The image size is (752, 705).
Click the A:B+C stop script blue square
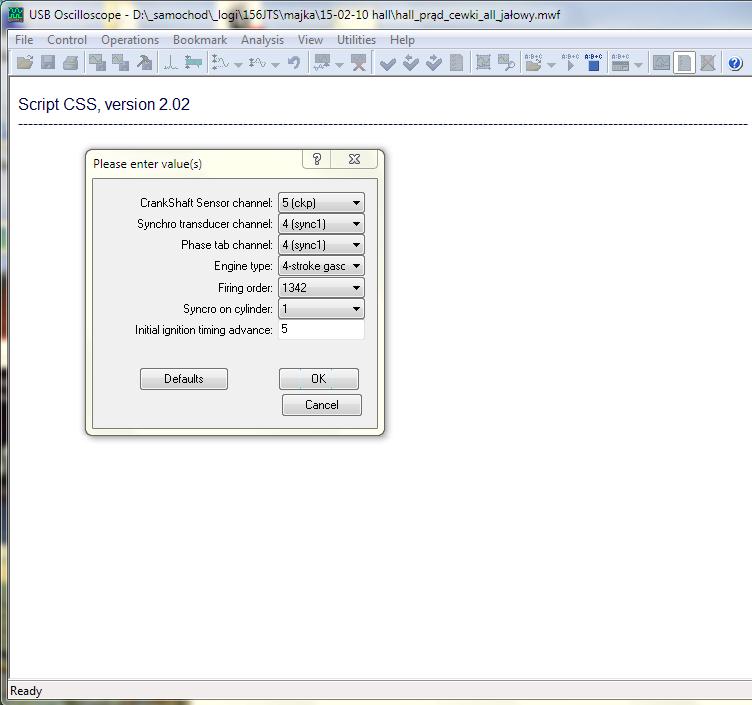click(x=593, y=63)
